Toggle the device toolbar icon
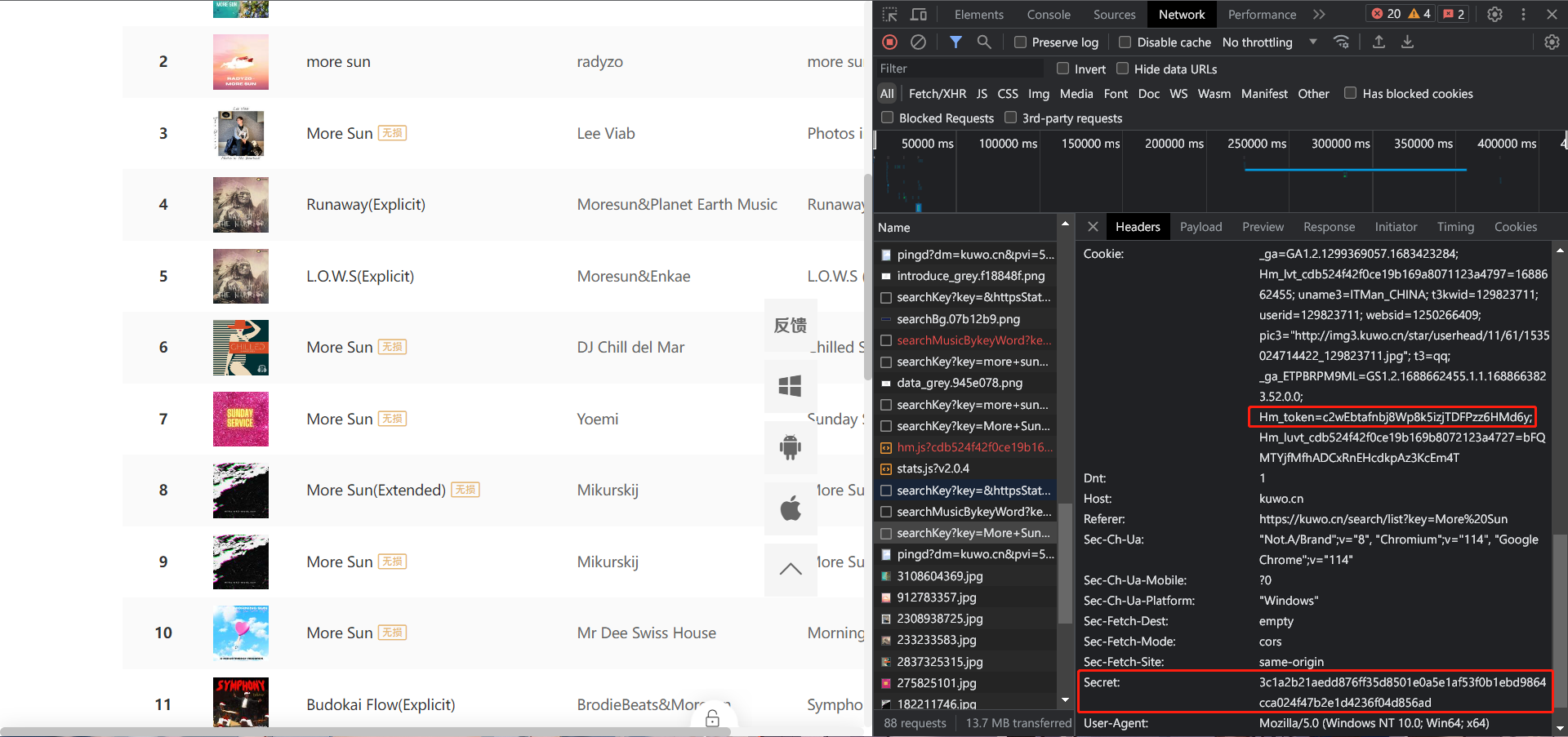Image resolution: width=1568 pixels, height=737 pixels. 919,15
